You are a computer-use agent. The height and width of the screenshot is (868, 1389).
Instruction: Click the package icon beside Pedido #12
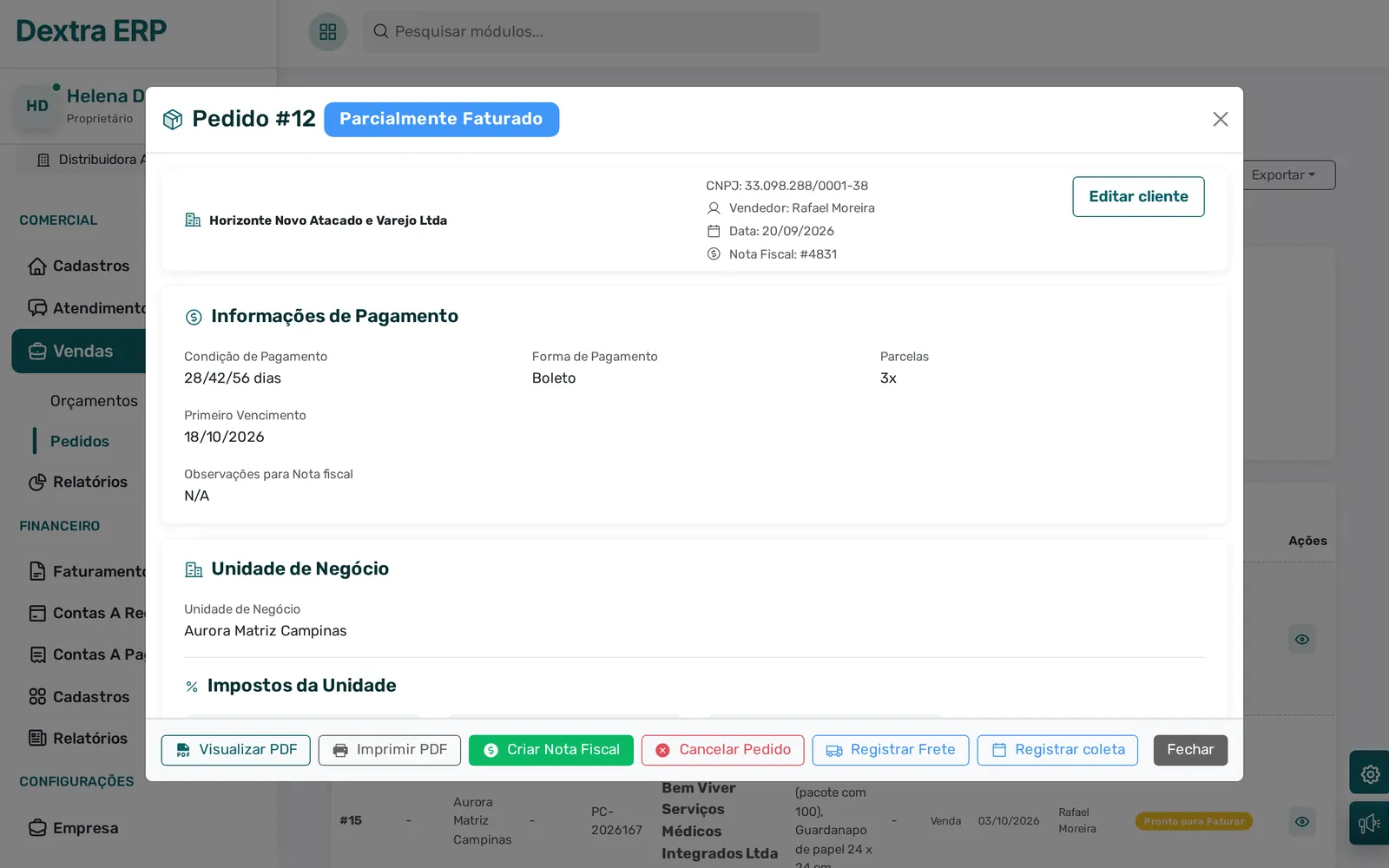pos(173,119)
